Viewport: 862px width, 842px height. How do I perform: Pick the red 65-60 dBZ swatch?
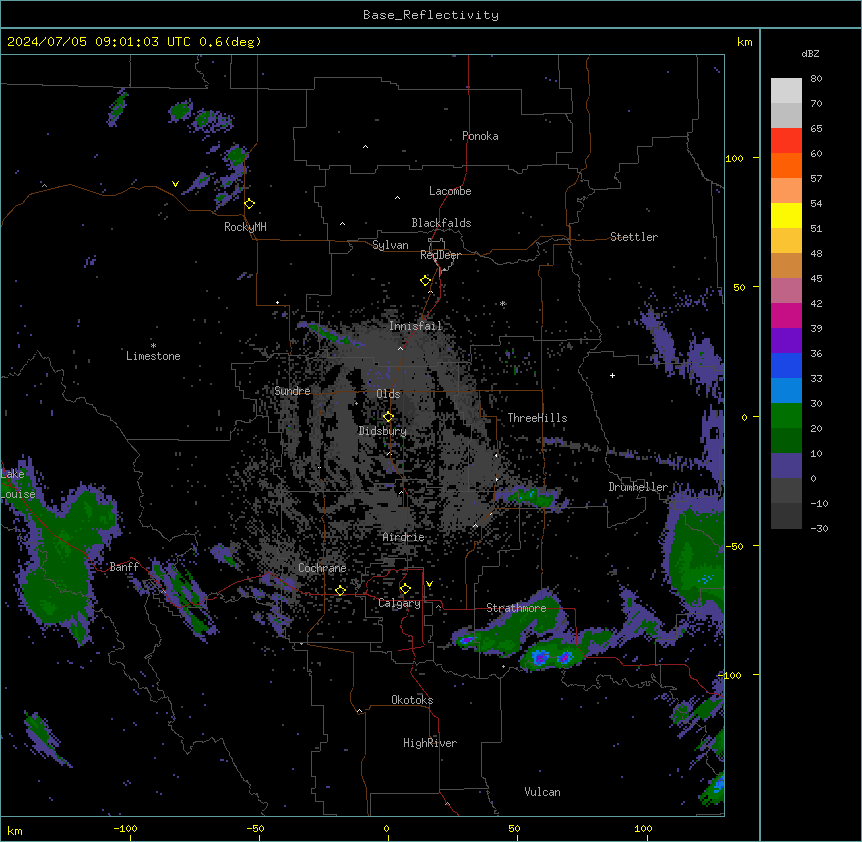click(786, 141)
